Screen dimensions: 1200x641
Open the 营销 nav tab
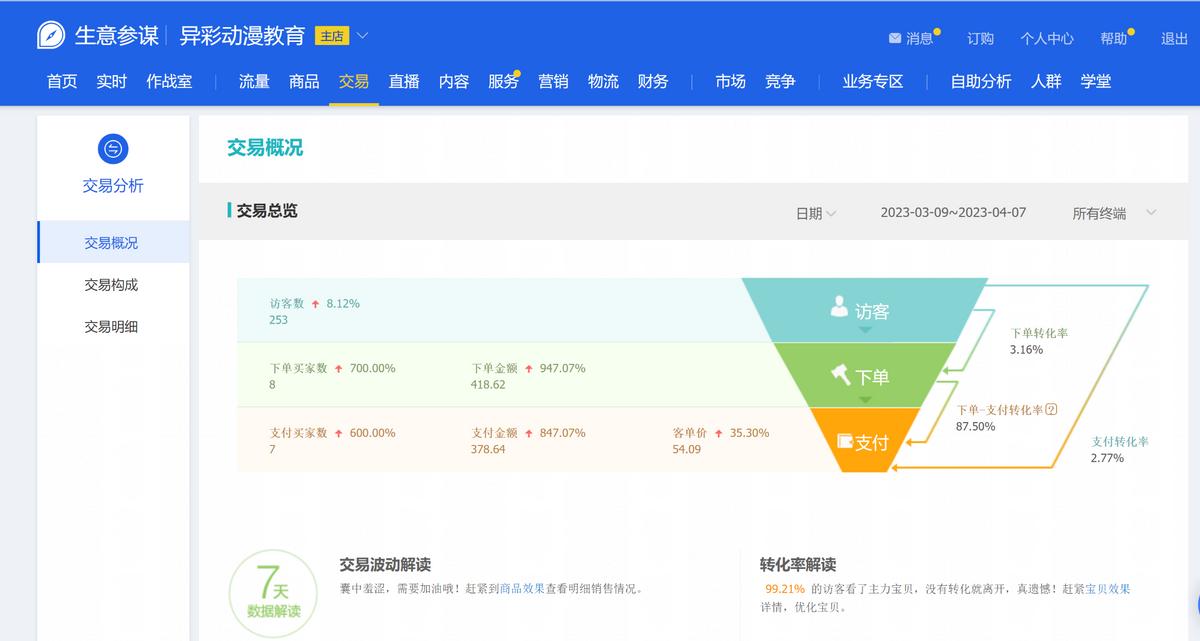point(553,81)
